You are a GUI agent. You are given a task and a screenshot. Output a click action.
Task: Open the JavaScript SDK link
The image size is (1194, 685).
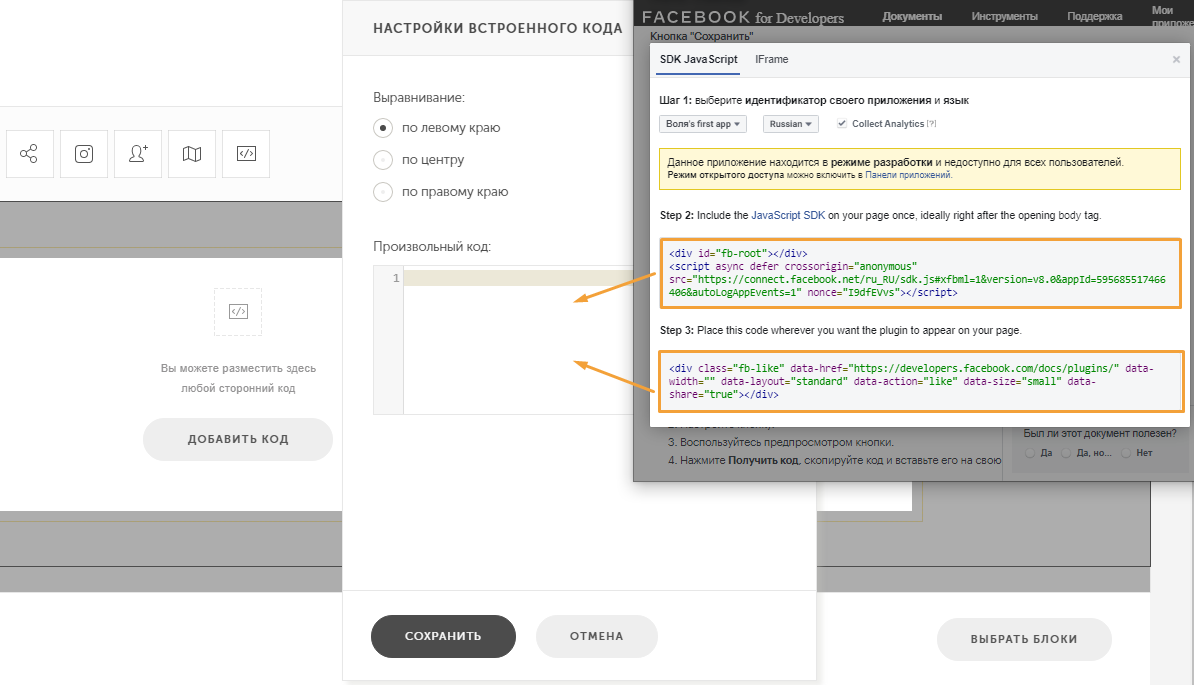click(788, 215)
